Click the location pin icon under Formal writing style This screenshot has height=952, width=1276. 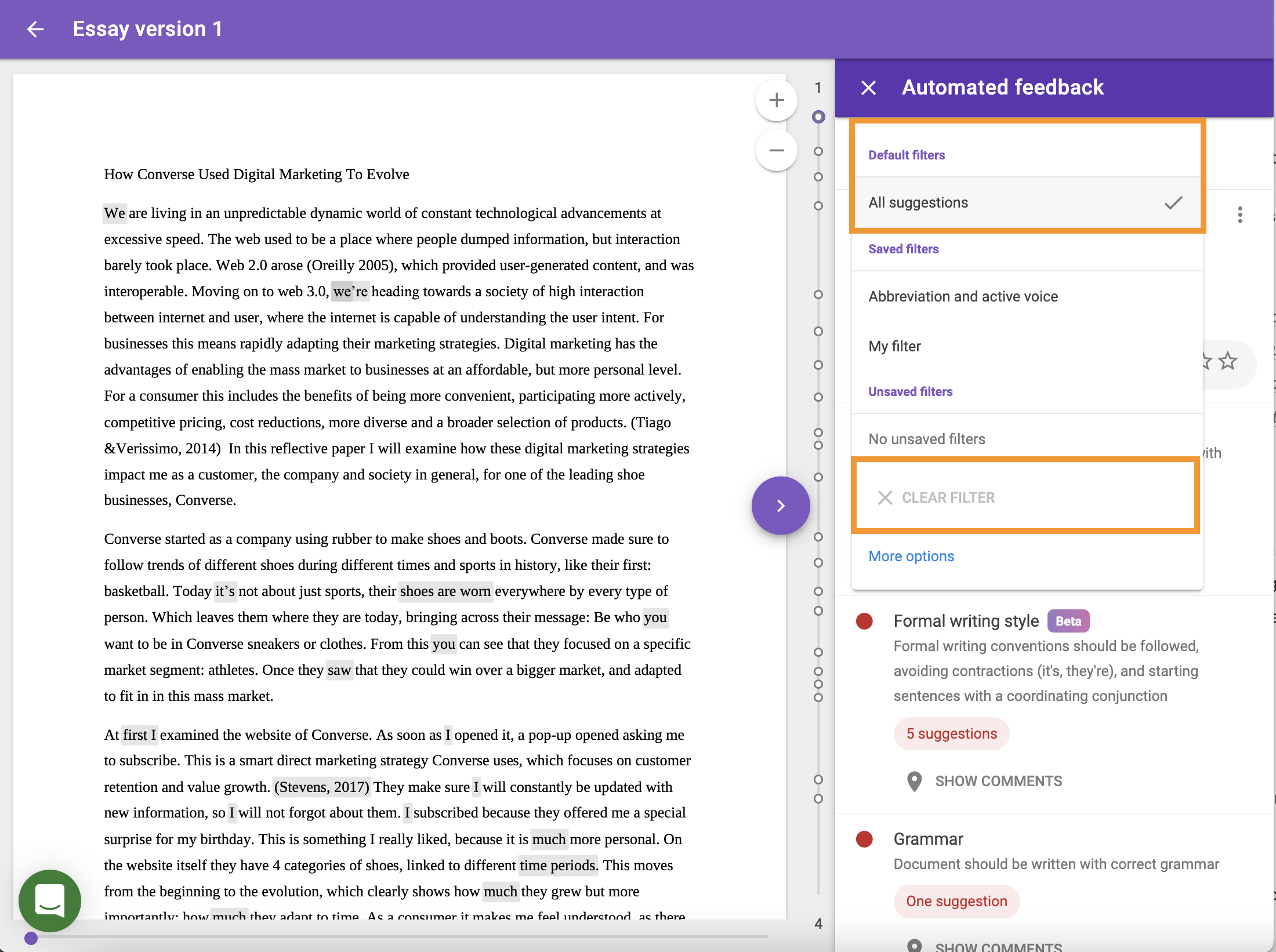pyautogui.click(x=914, y=782)
